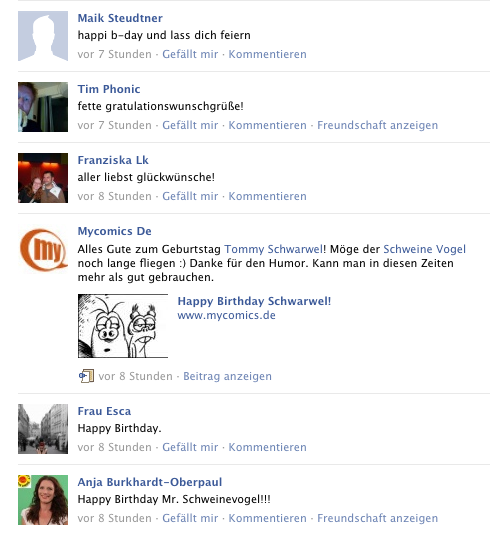
Task: Like Maik Steudtner's post via Gefällt mir
Action: [x=190, y=54]
